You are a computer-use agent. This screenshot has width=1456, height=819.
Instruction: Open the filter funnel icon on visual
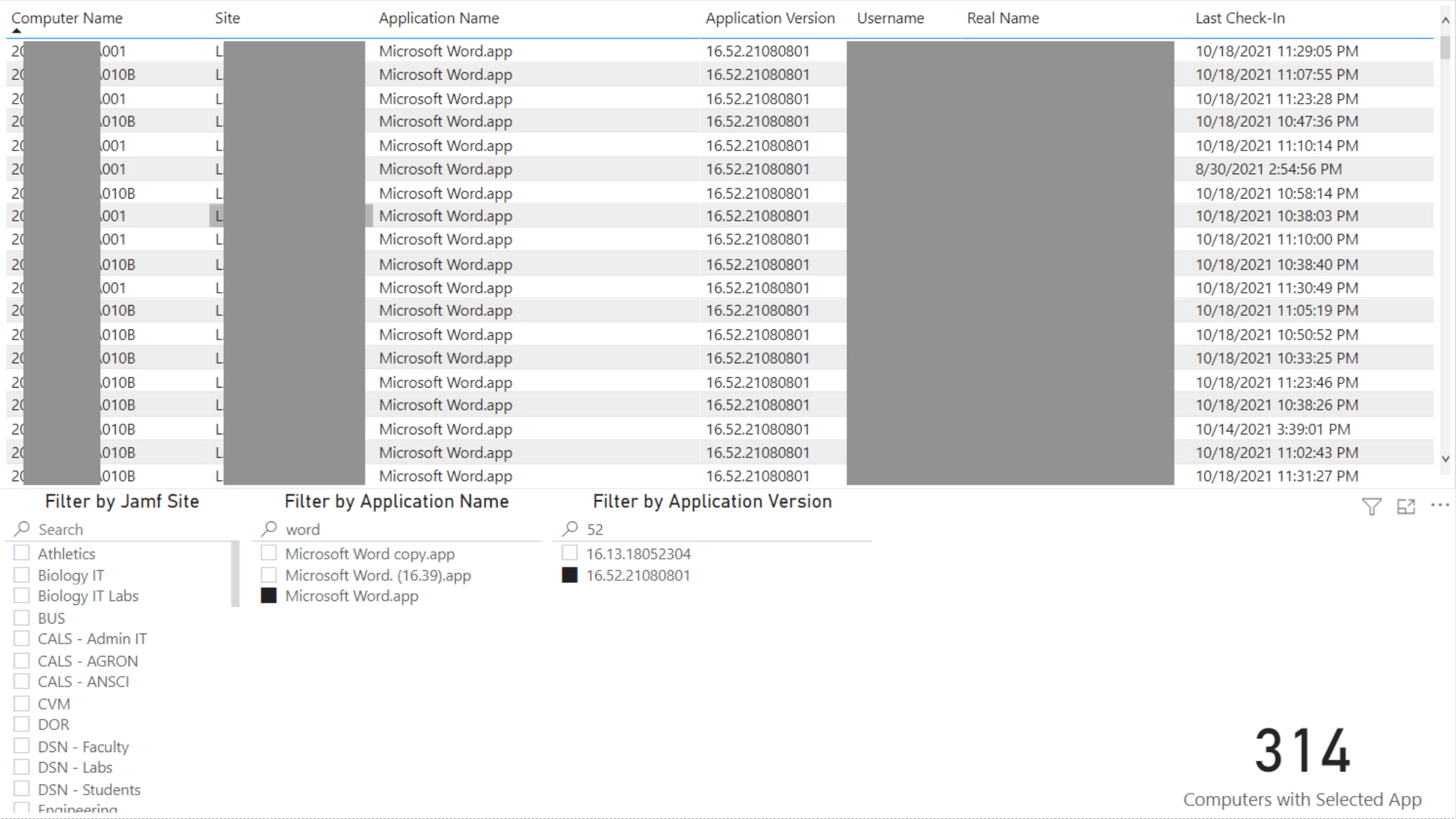[1371, 506]
